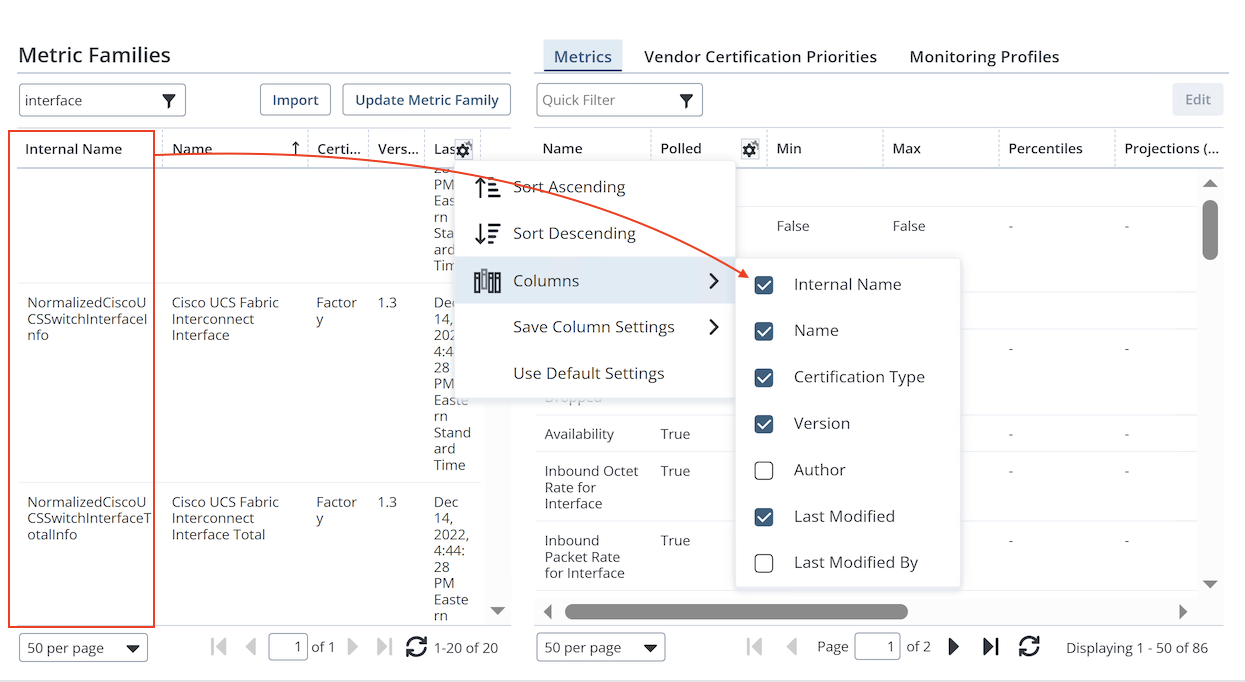Go to next page in Metrics grid
Viewport: 1245px width, 682px height.
point(953,647)
